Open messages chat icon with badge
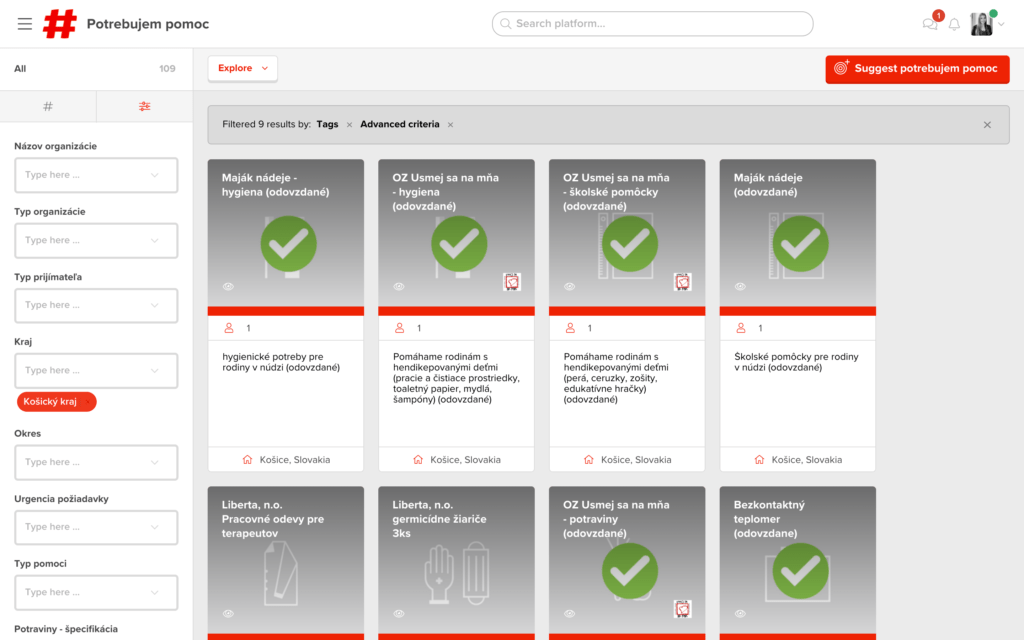This screenshot has height=640, width=1024. click(930, 25)
